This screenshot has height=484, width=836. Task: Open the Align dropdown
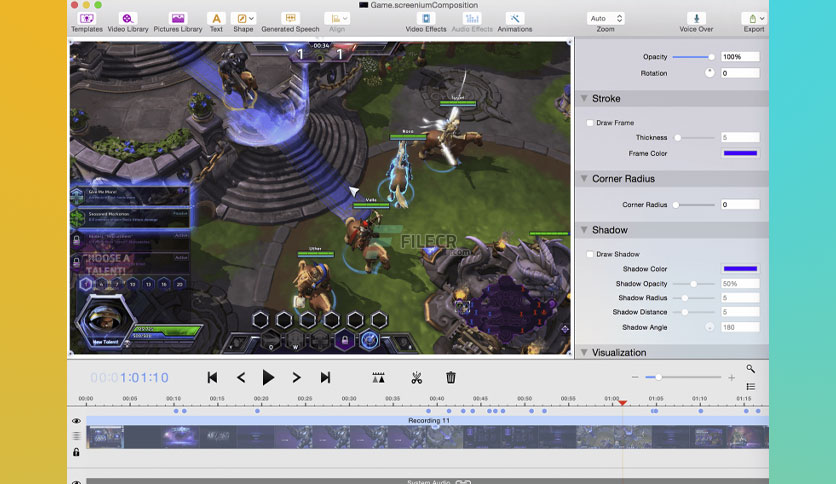click(337, 22)
